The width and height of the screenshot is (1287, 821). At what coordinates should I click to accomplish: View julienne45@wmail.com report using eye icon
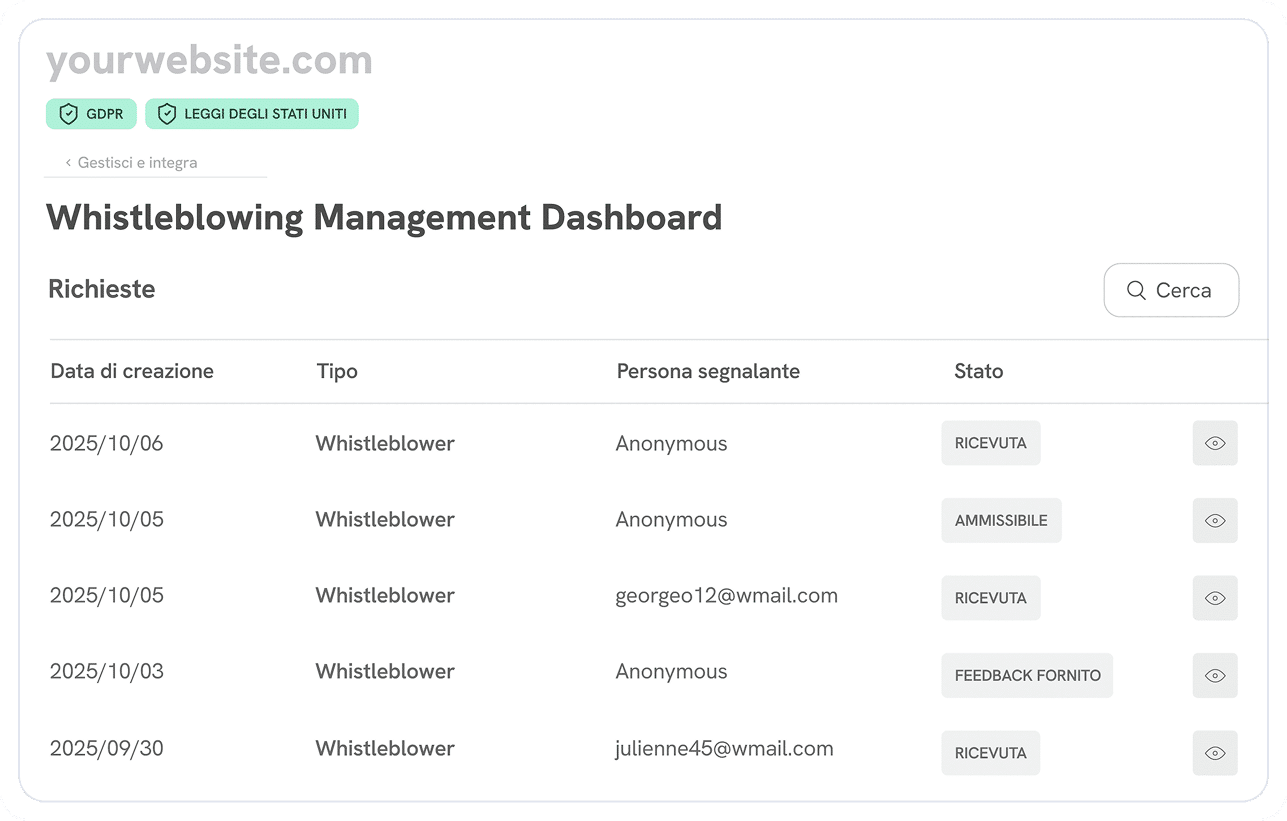(x=1215, y=753)
